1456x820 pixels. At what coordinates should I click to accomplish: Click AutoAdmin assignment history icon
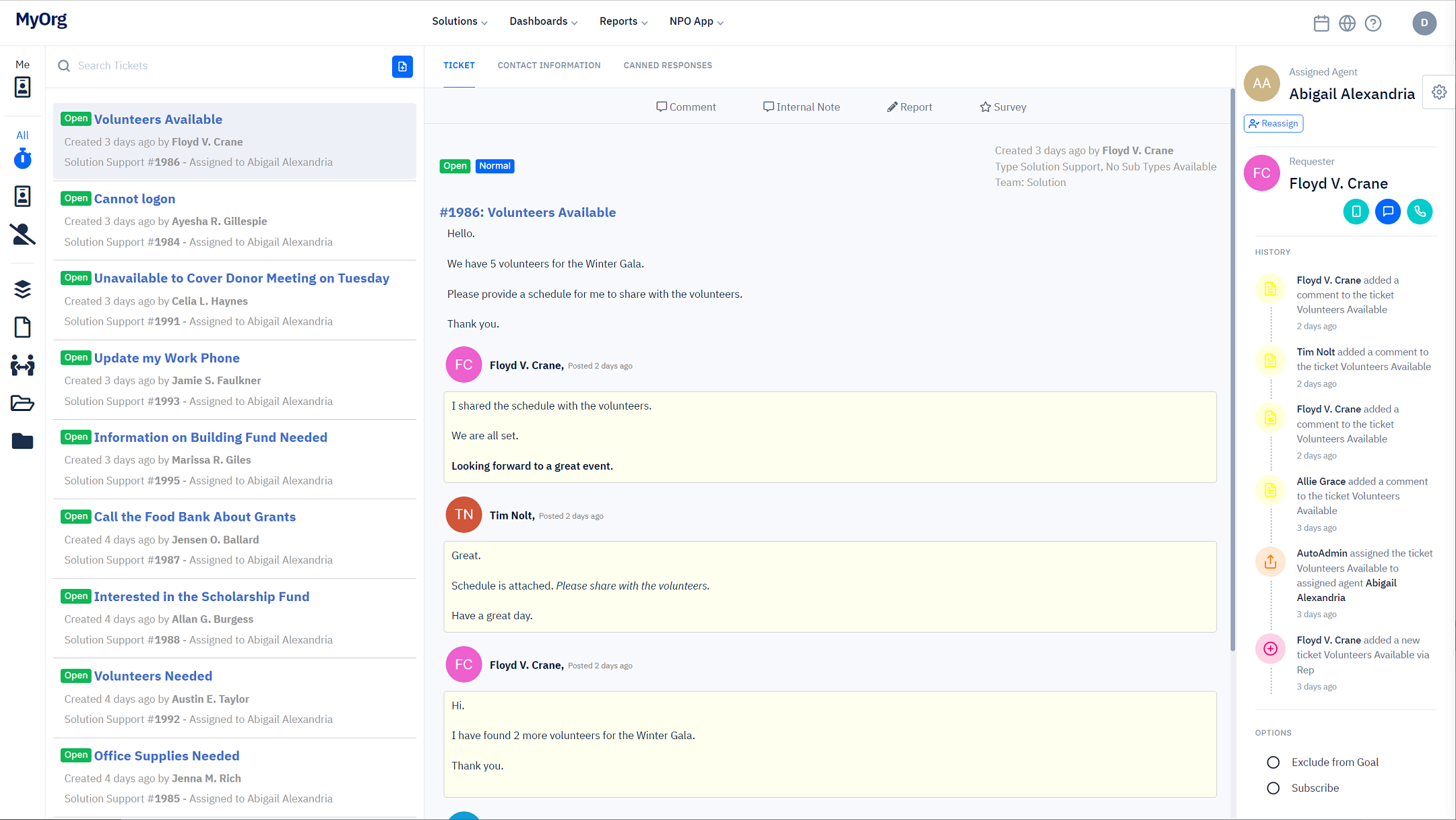click(1270, 561)
